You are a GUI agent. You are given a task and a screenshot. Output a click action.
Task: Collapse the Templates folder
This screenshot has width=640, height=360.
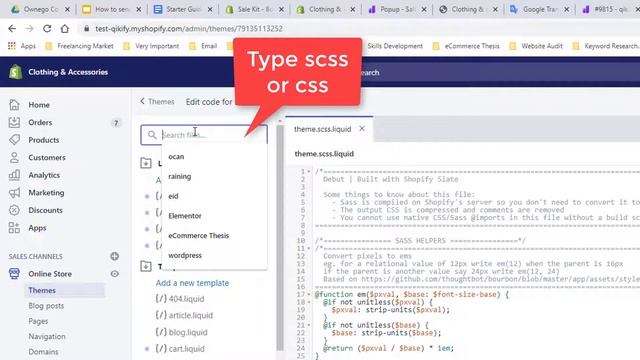pyautogui.click(x=146, y=266)
